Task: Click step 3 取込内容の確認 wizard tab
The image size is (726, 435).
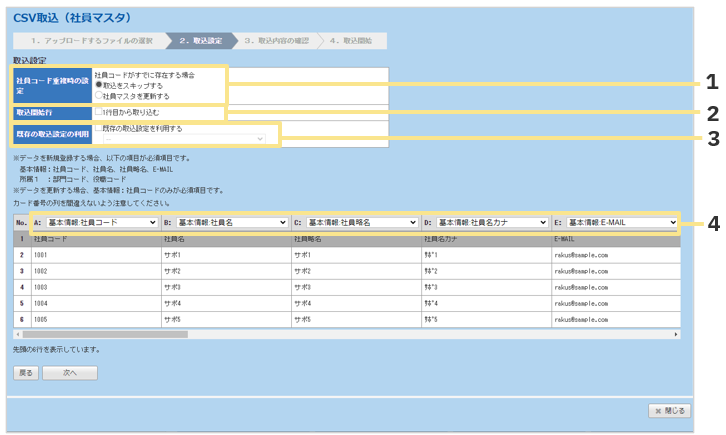Action: tap(277, 41)
